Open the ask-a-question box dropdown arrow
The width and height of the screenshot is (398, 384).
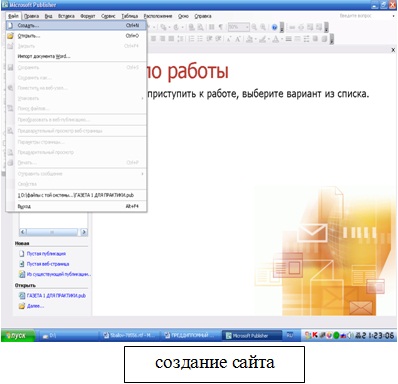(393, 16)
